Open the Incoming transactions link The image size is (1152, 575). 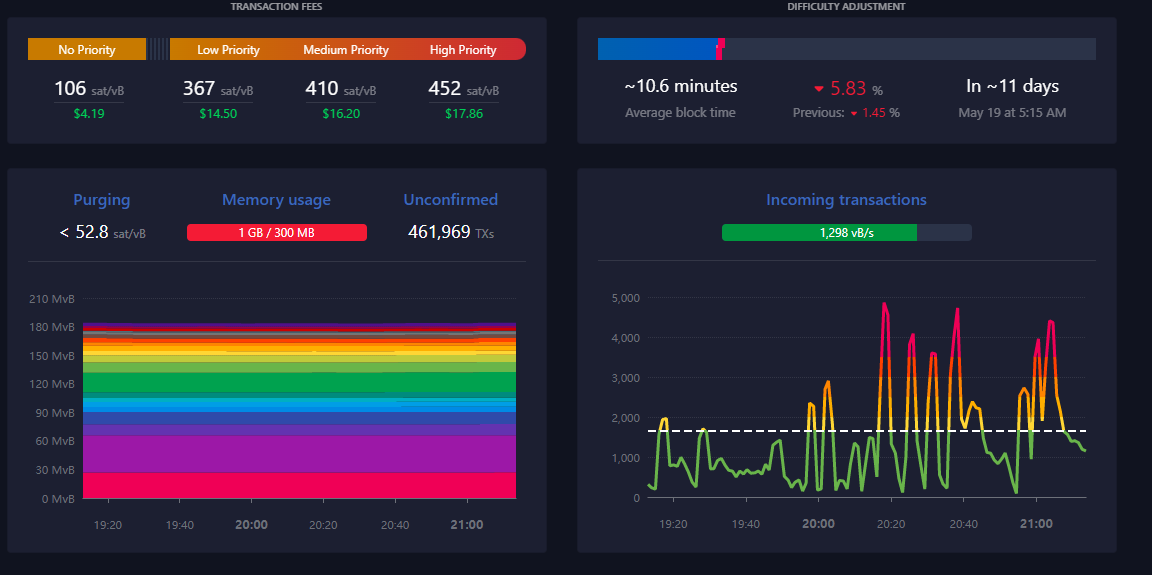pos(846,200)
